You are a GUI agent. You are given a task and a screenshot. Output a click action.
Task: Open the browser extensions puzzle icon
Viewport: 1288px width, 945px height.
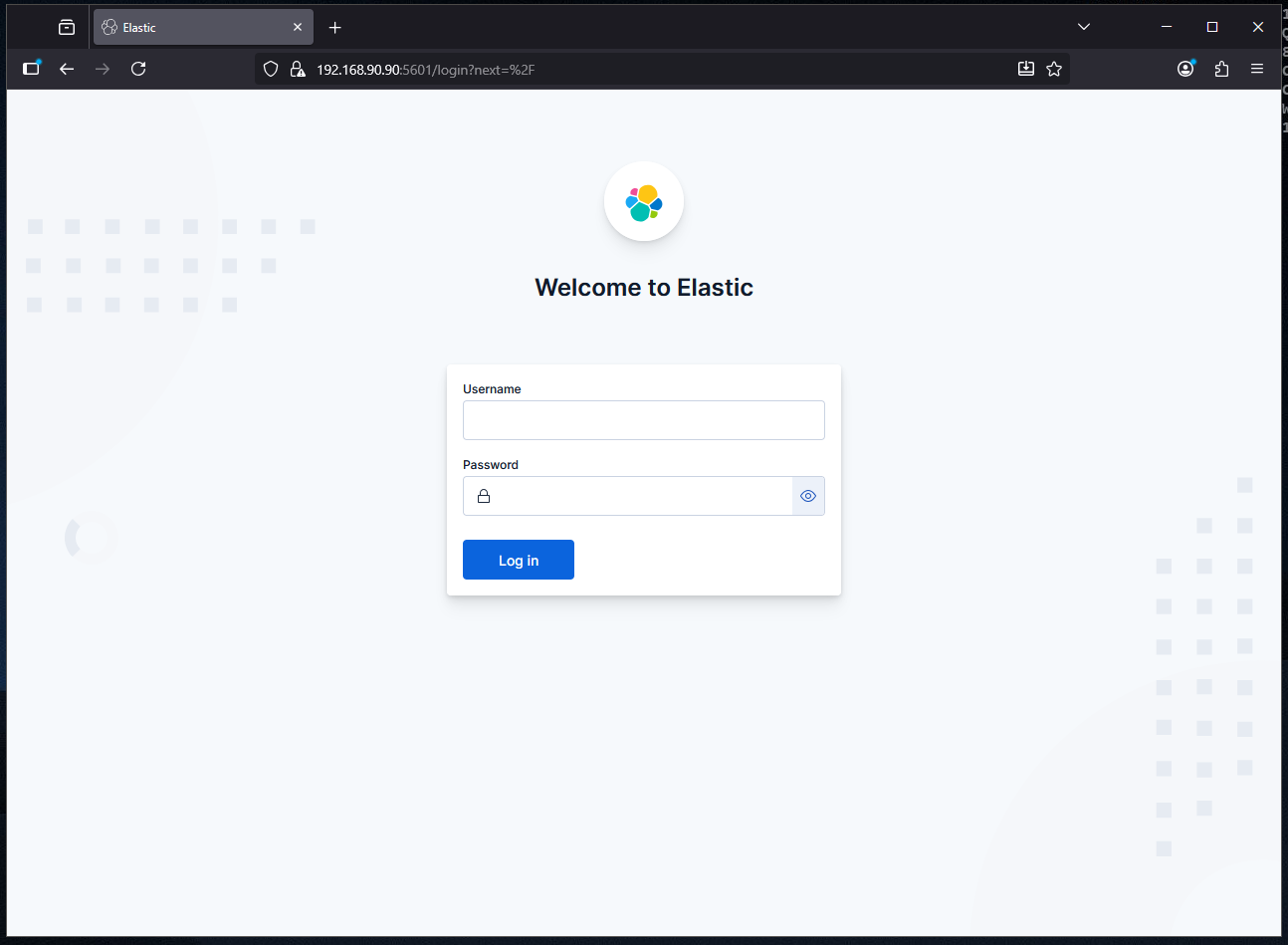tap(1221, 69)
